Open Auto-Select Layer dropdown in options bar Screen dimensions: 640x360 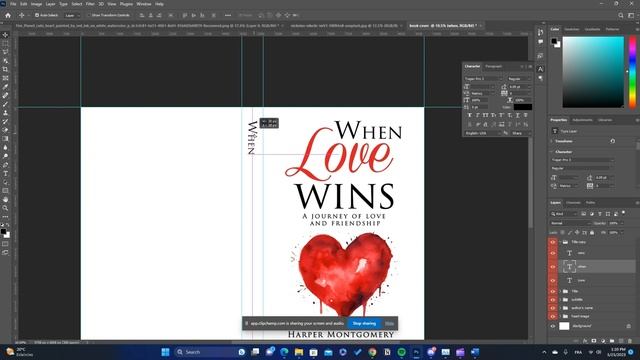73,16
